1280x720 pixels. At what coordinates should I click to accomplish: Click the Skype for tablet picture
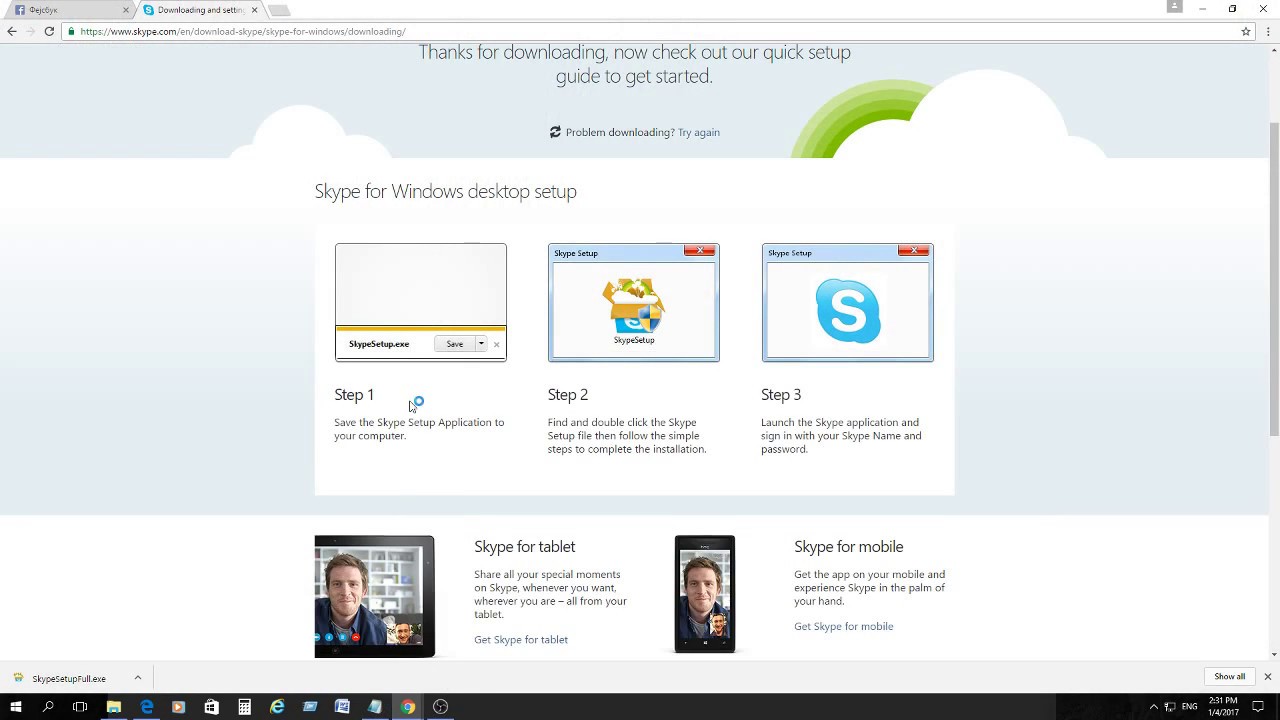(x=374, y=596)
